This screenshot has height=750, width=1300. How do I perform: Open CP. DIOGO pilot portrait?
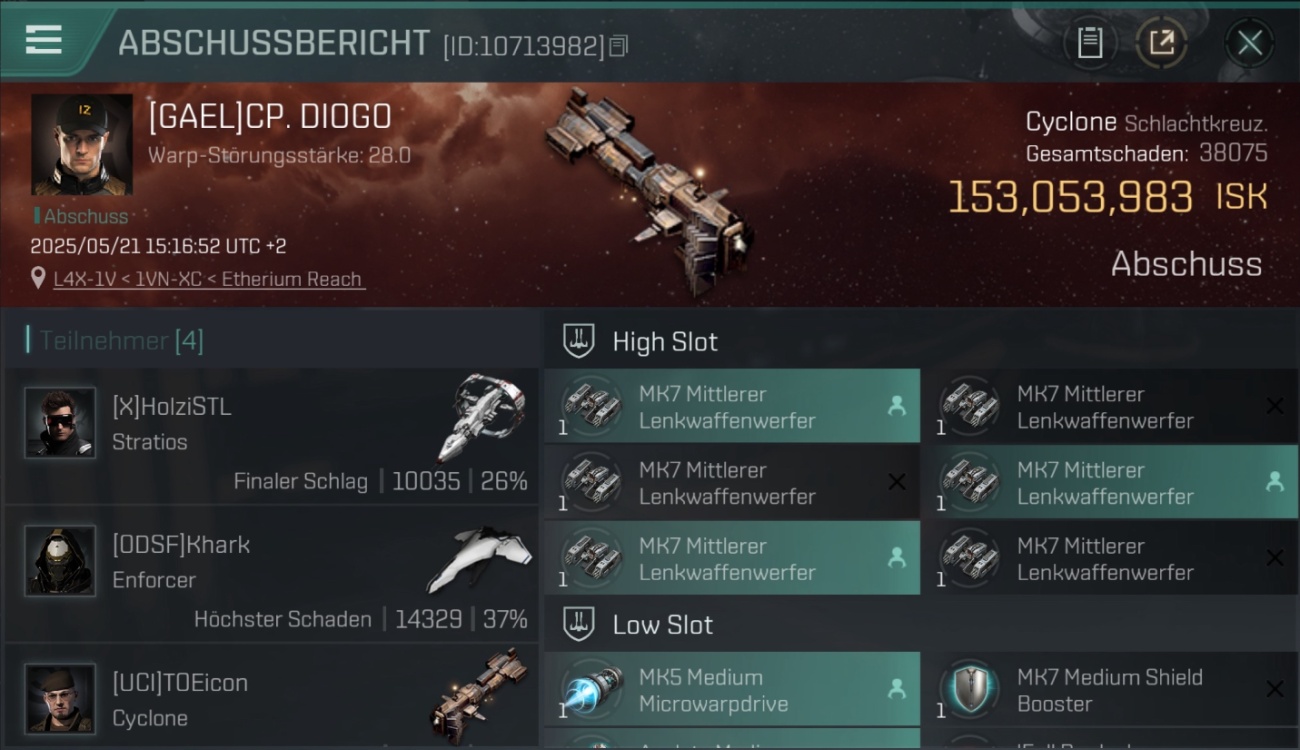pos(81,145)
